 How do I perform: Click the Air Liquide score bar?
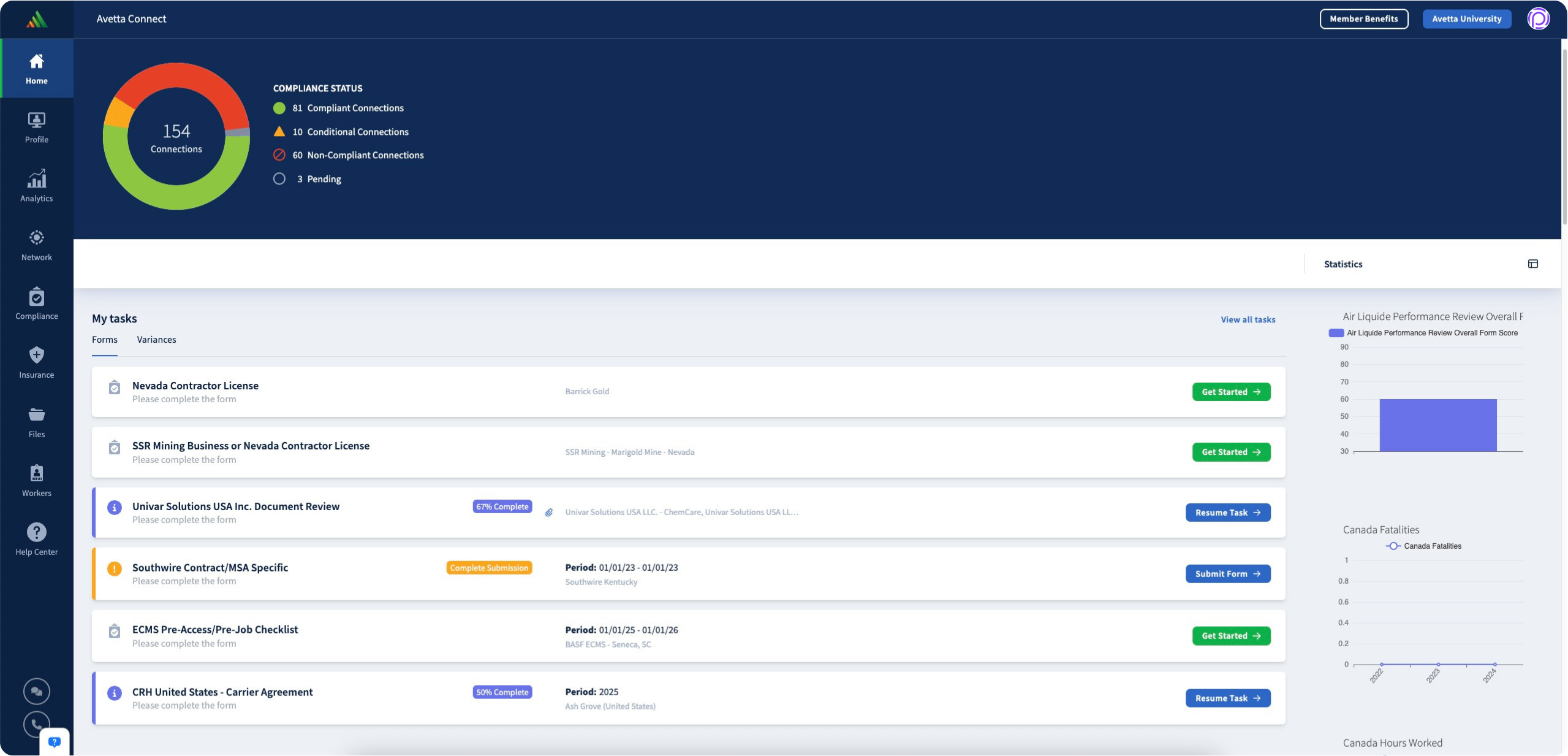point(1438,426)
